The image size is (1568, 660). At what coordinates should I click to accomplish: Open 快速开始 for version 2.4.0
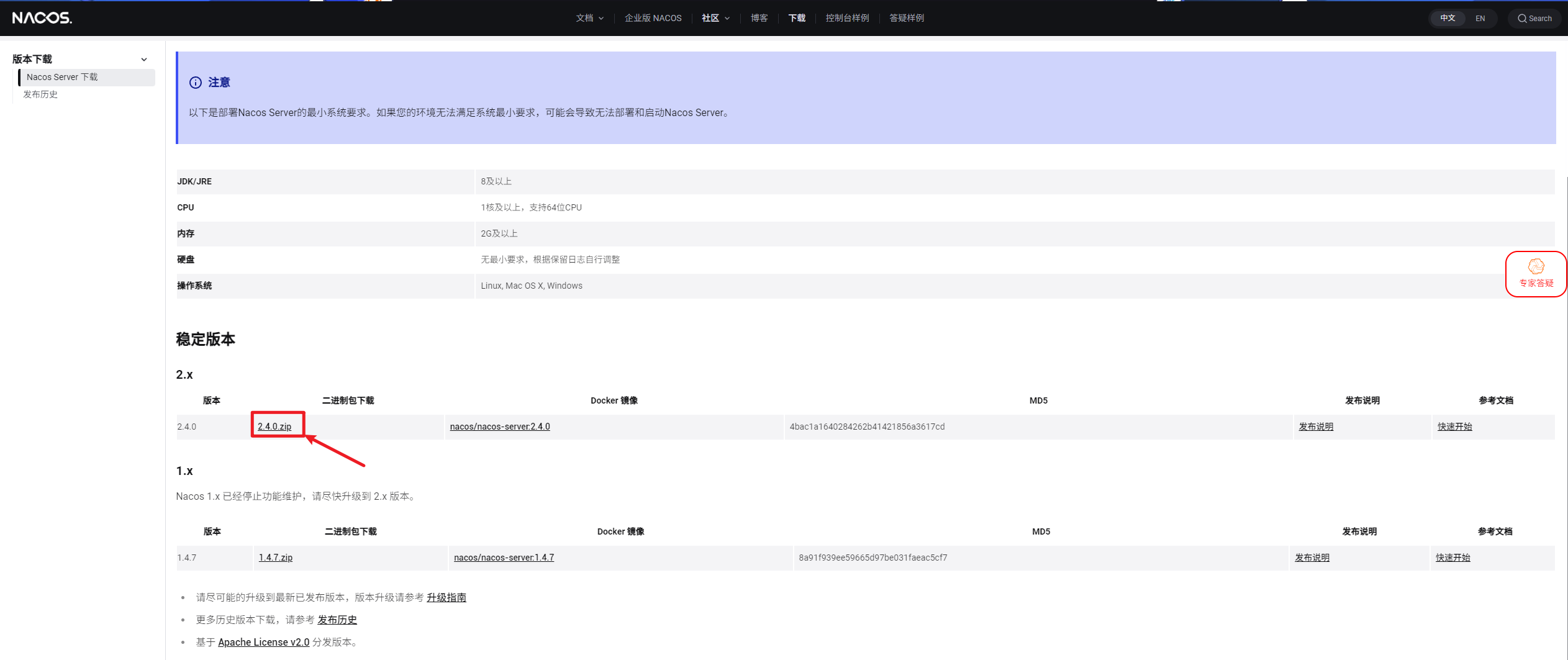click(1454, 427)
